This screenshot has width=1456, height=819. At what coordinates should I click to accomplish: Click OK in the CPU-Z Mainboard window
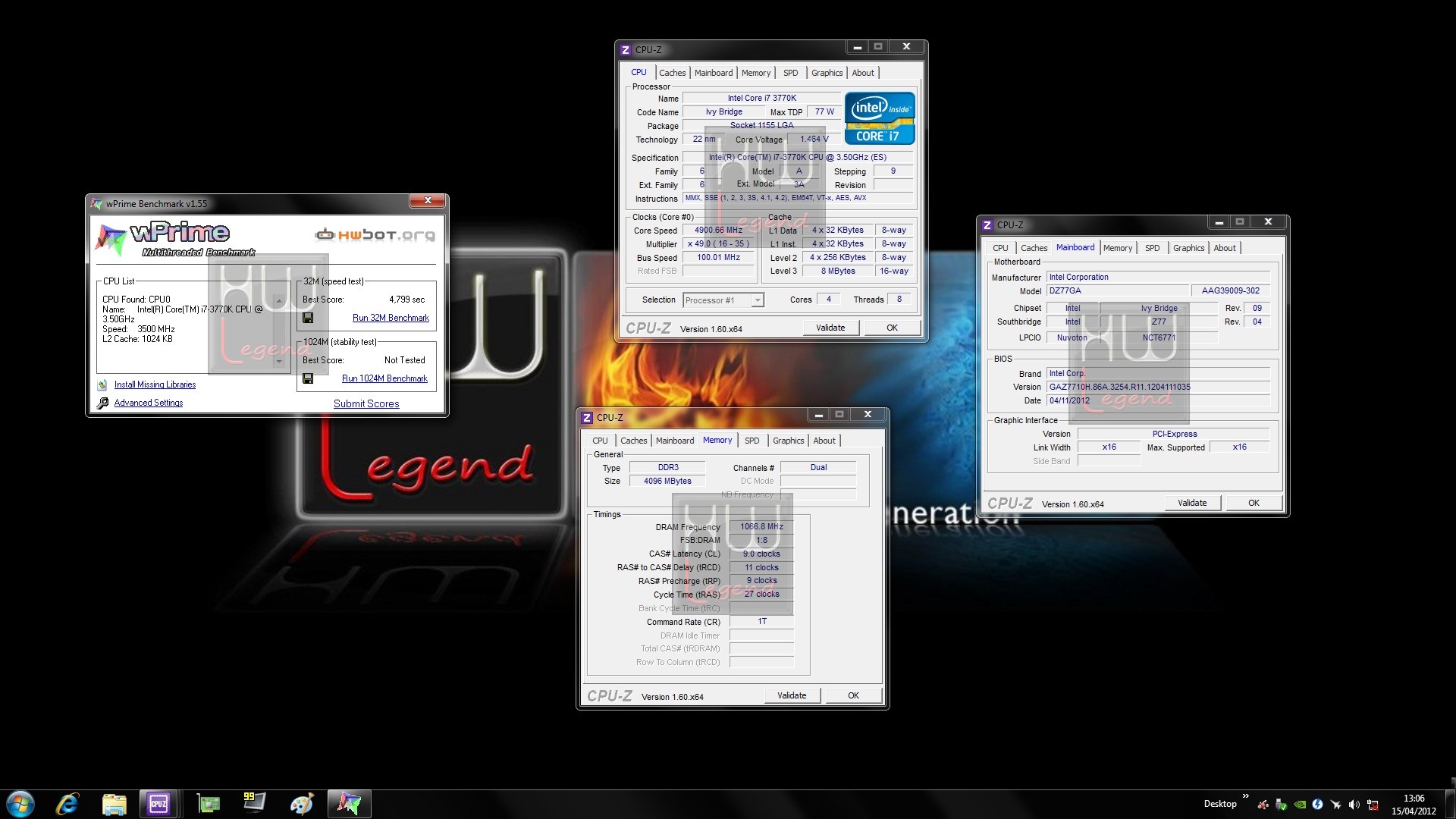(1254, 503)
